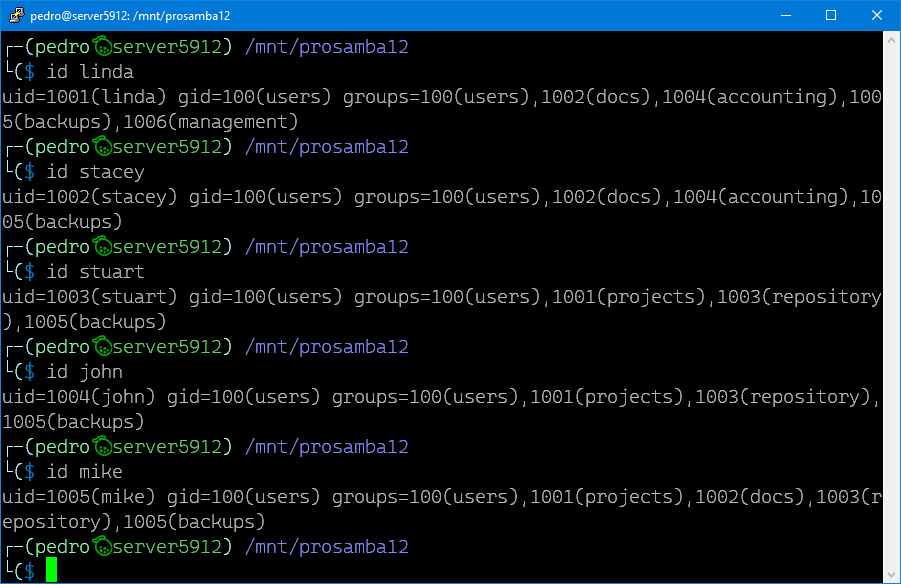Click the Debian icon beside mike's prompt line
The image size is (901, 584).
click(x=101, y=445)
